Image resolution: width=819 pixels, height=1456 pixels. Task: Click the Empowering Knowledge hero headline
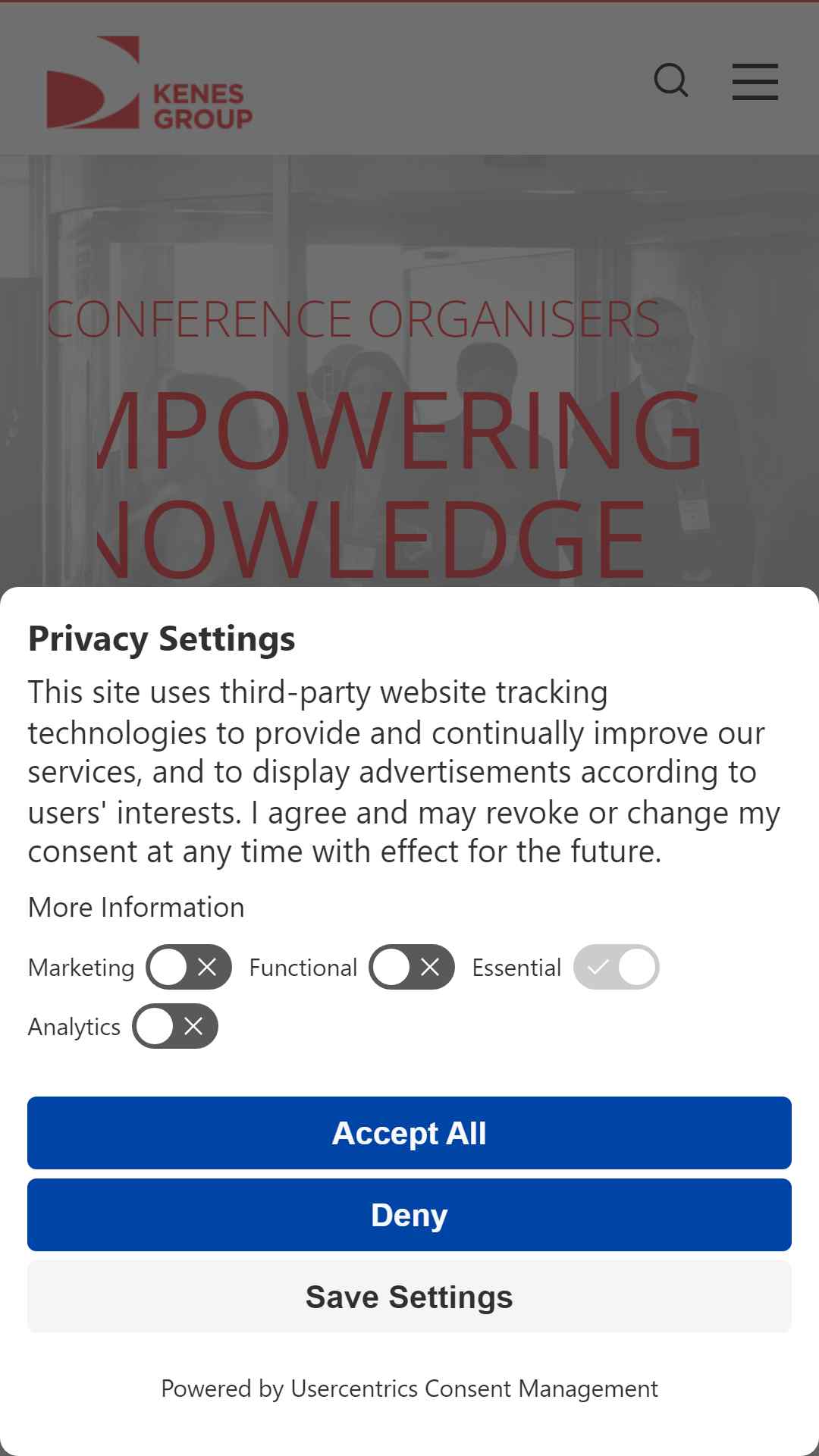coord(400,485)
